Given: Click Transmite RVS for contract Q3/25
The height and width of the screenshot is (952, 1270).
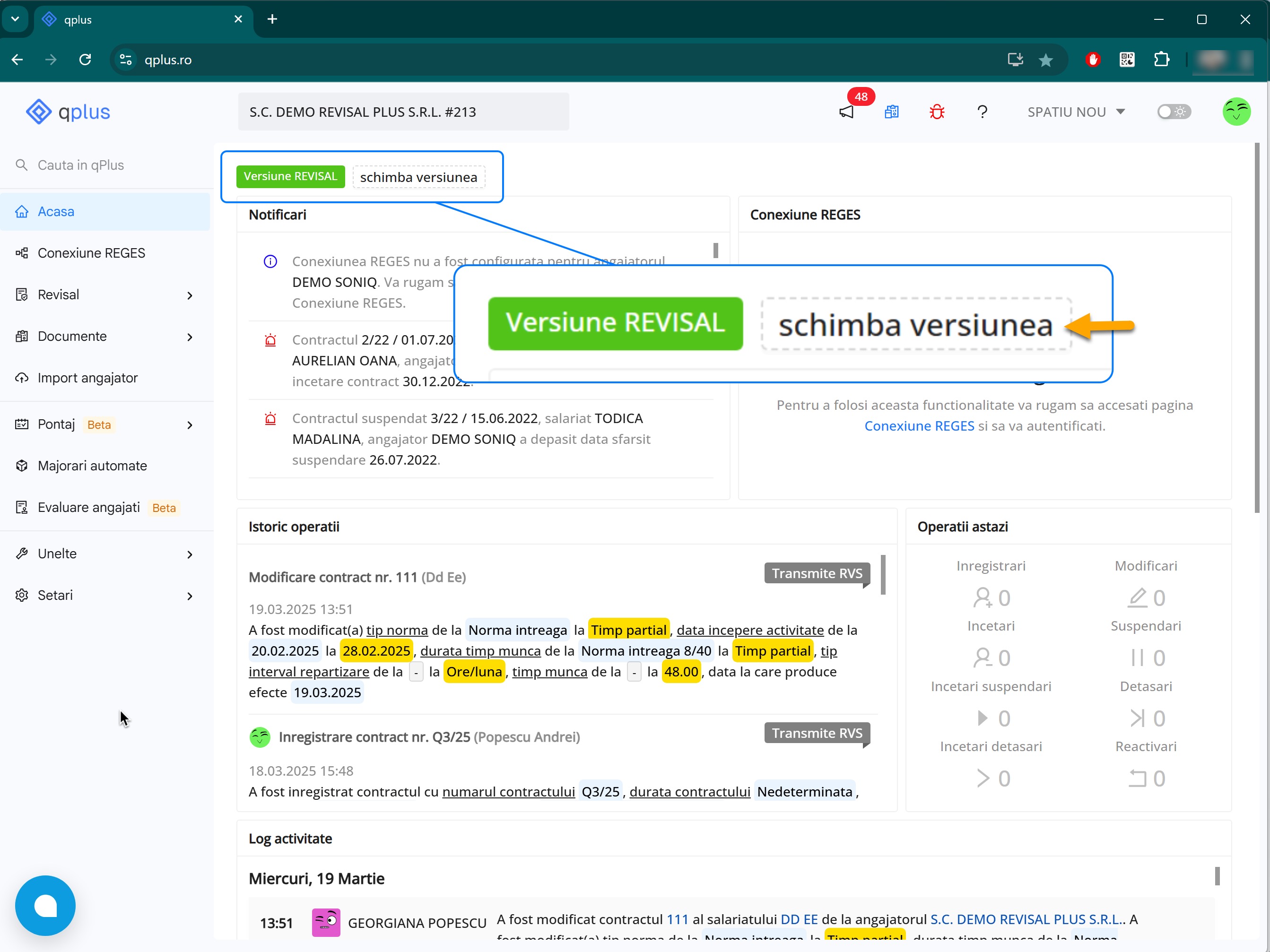Looking at the screenshot, I should pyautogui.click(x=817, y=733).
